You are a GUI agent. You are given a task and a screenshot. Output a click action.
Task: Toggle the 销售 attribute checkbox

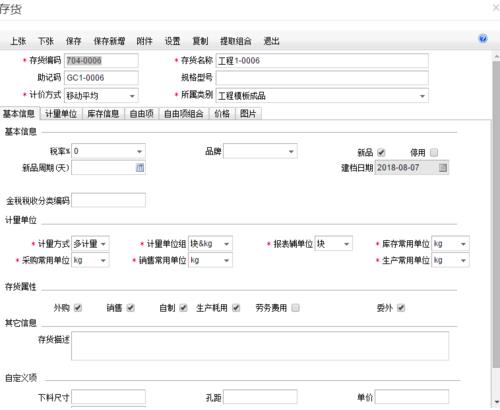pos(130,308)
